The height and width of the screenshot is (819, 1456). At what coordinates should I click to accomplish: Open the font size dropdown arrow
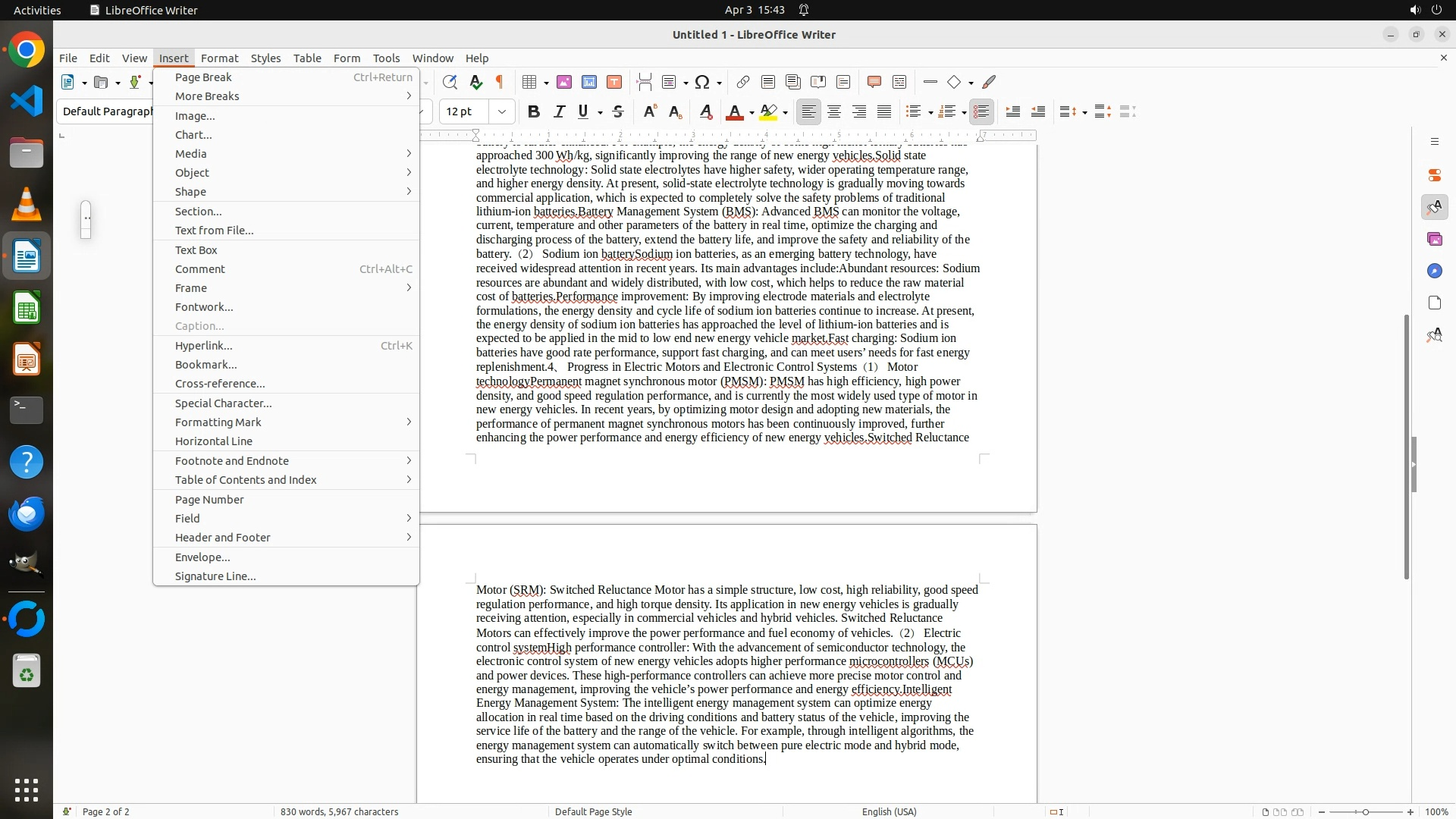tap(502, 112)
